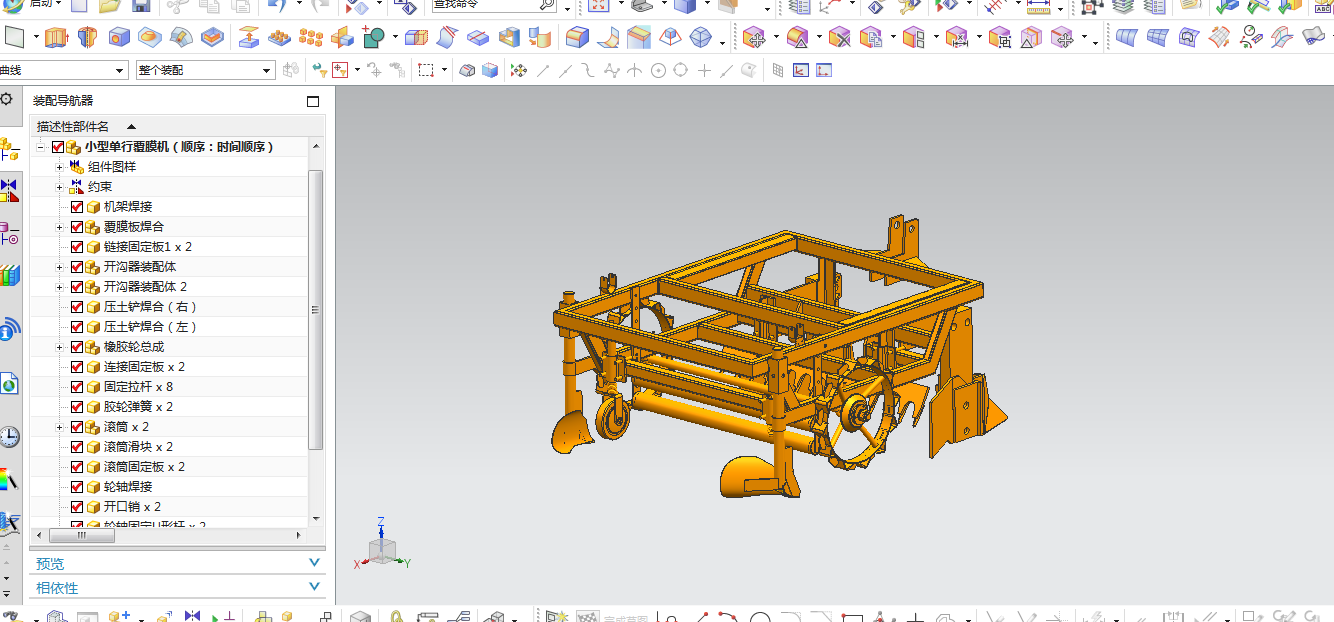
Task: Uncheck the 轮轴焊接 component checkbox
Action: pos(77,487)
